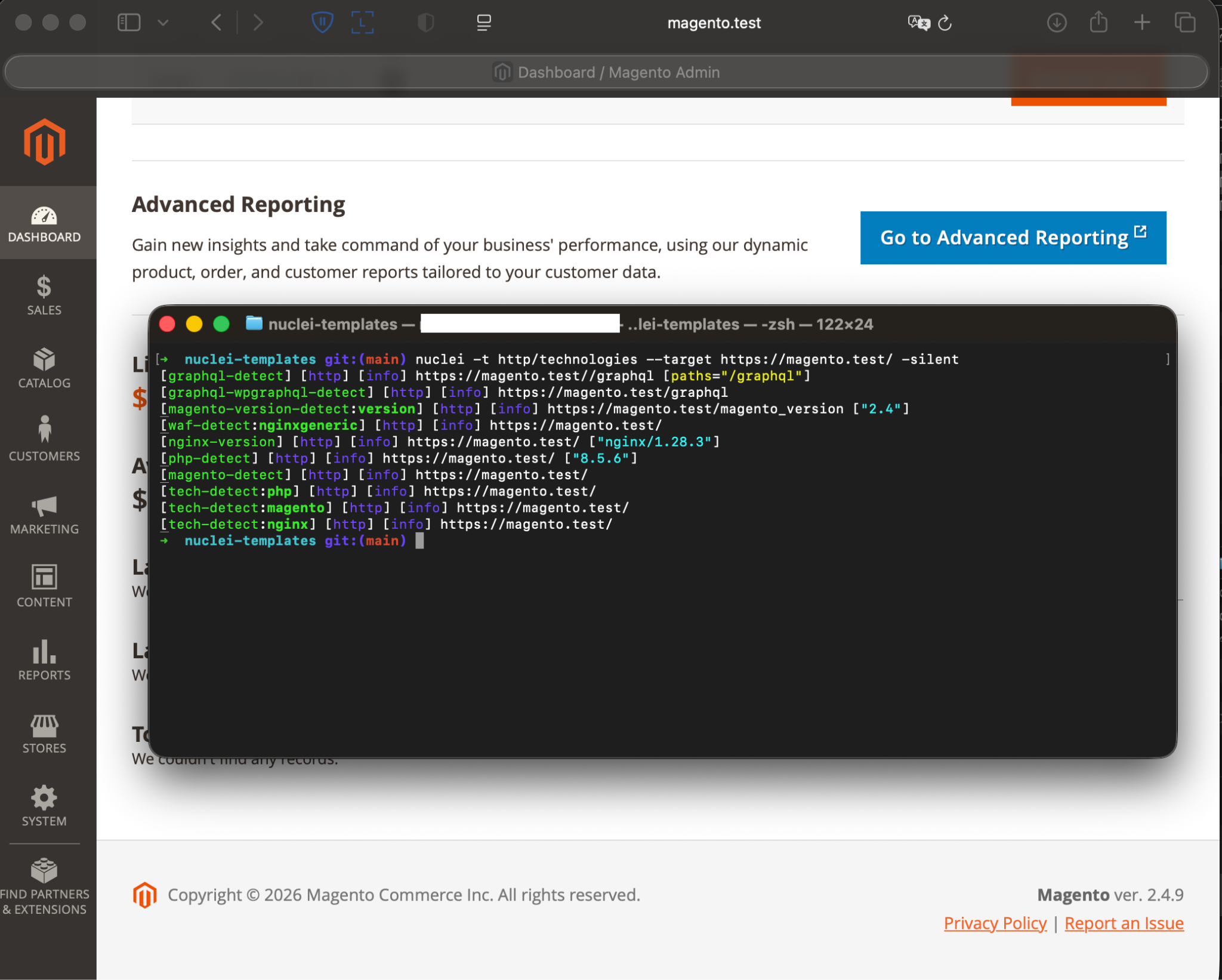Screen dimensions: 1222x980
Task: Click the translate page icon
Action: 918,23
